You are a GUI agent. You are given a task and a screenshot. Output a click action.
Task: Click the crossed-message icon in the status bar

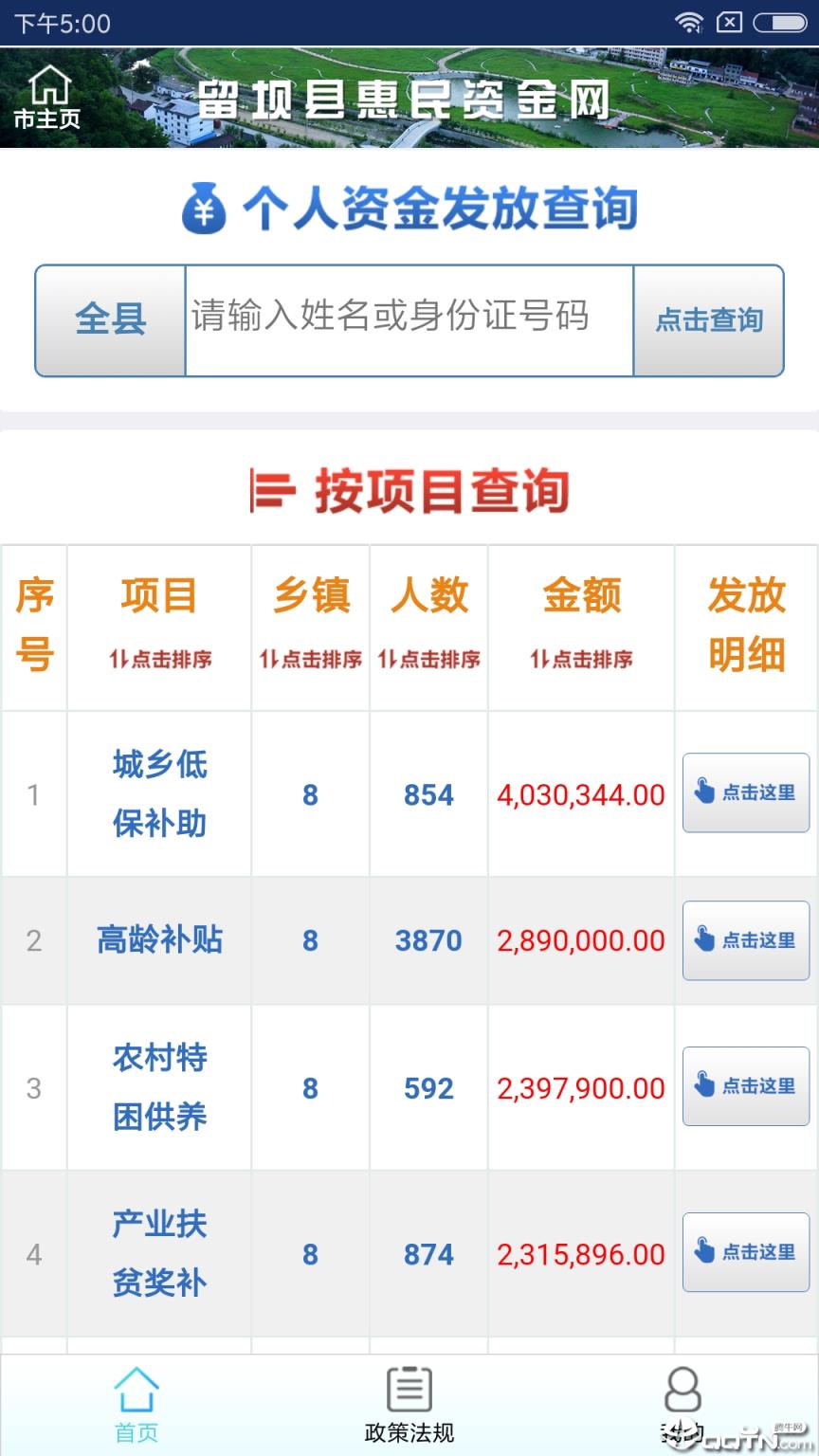731,23
